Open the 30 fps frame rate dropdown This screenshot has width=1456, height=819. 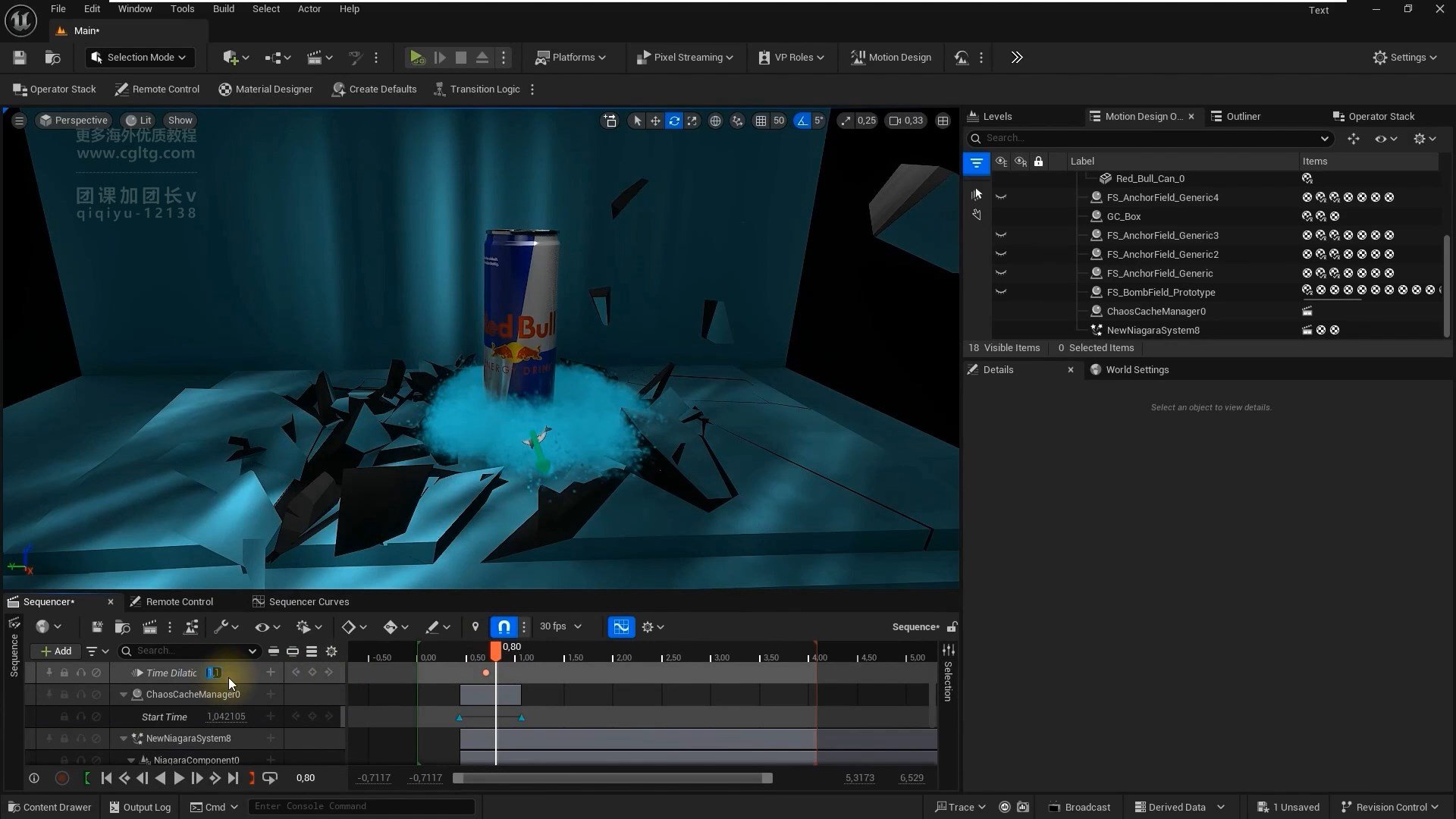click(560, 627)
